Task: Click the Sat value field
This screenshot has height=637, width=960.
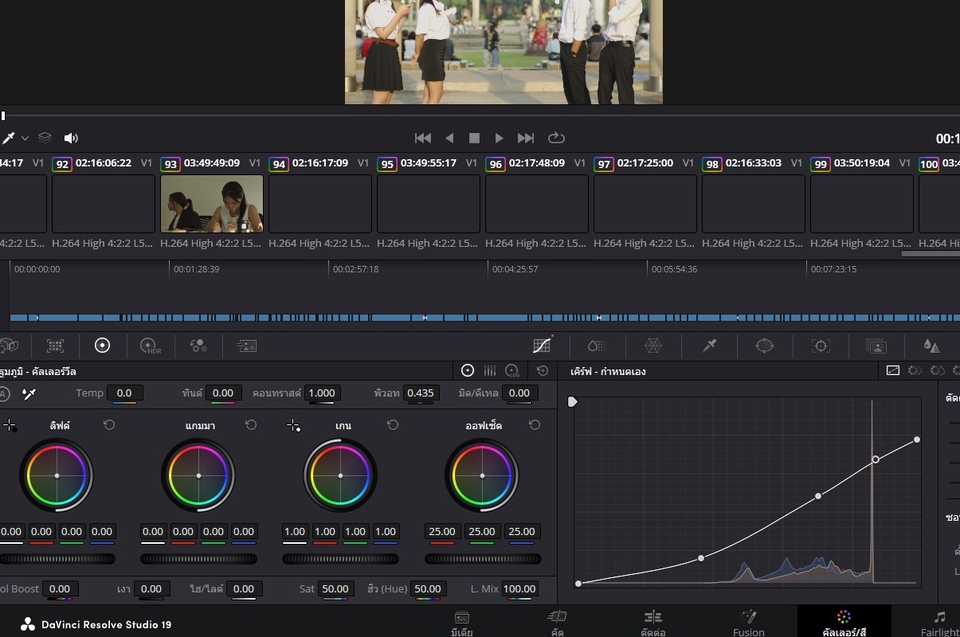Action: pyautogui.click(x=335, y=589)
